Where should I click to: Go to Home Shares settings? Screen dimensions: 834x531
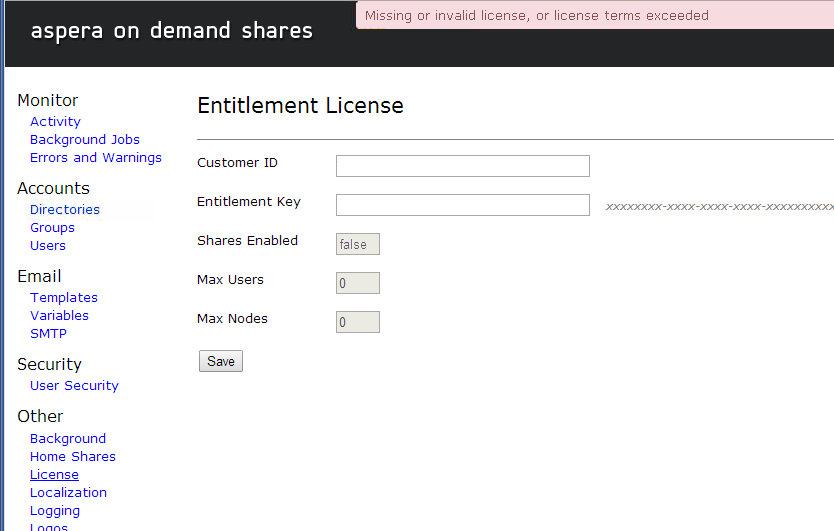pos(73,457)
